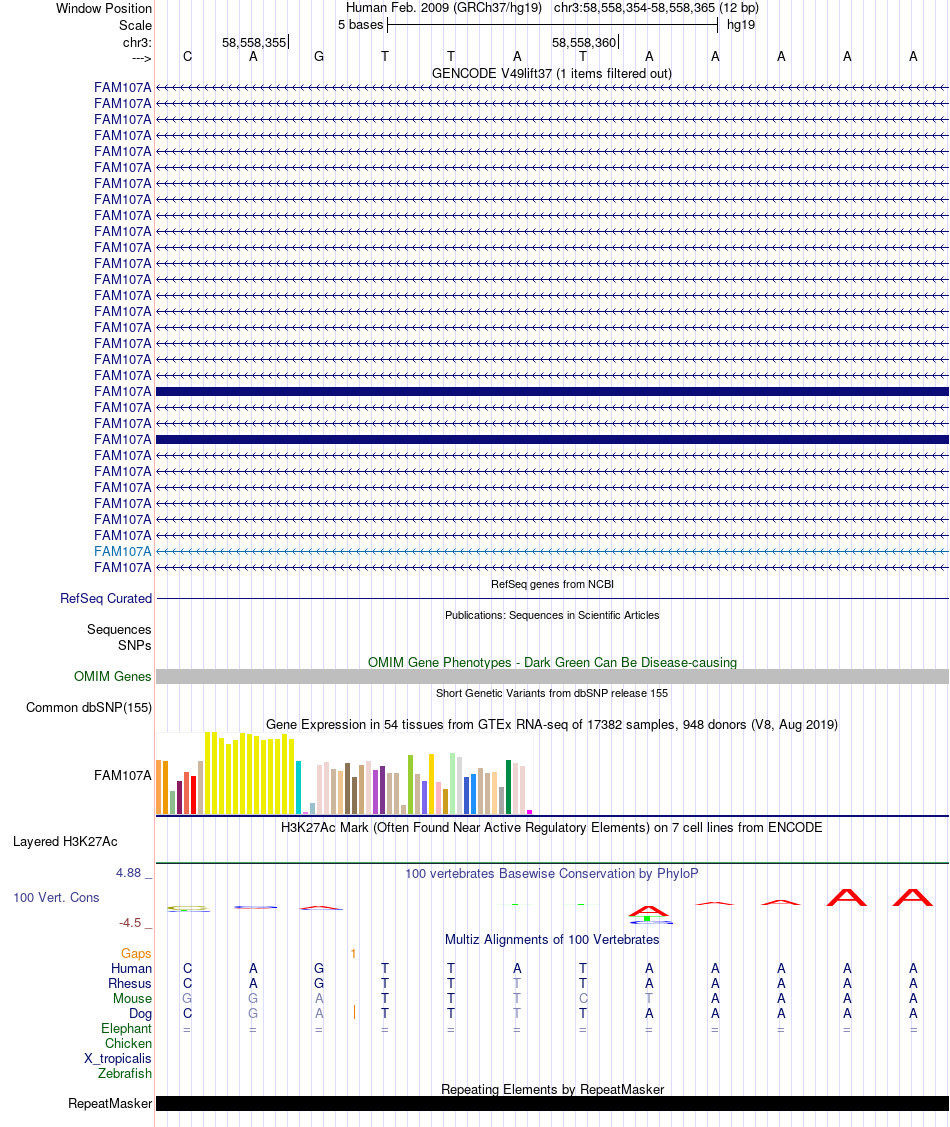Click the OMIM Genes label
The height and width of the screenshot is (1127, 950).
point(112,676)
